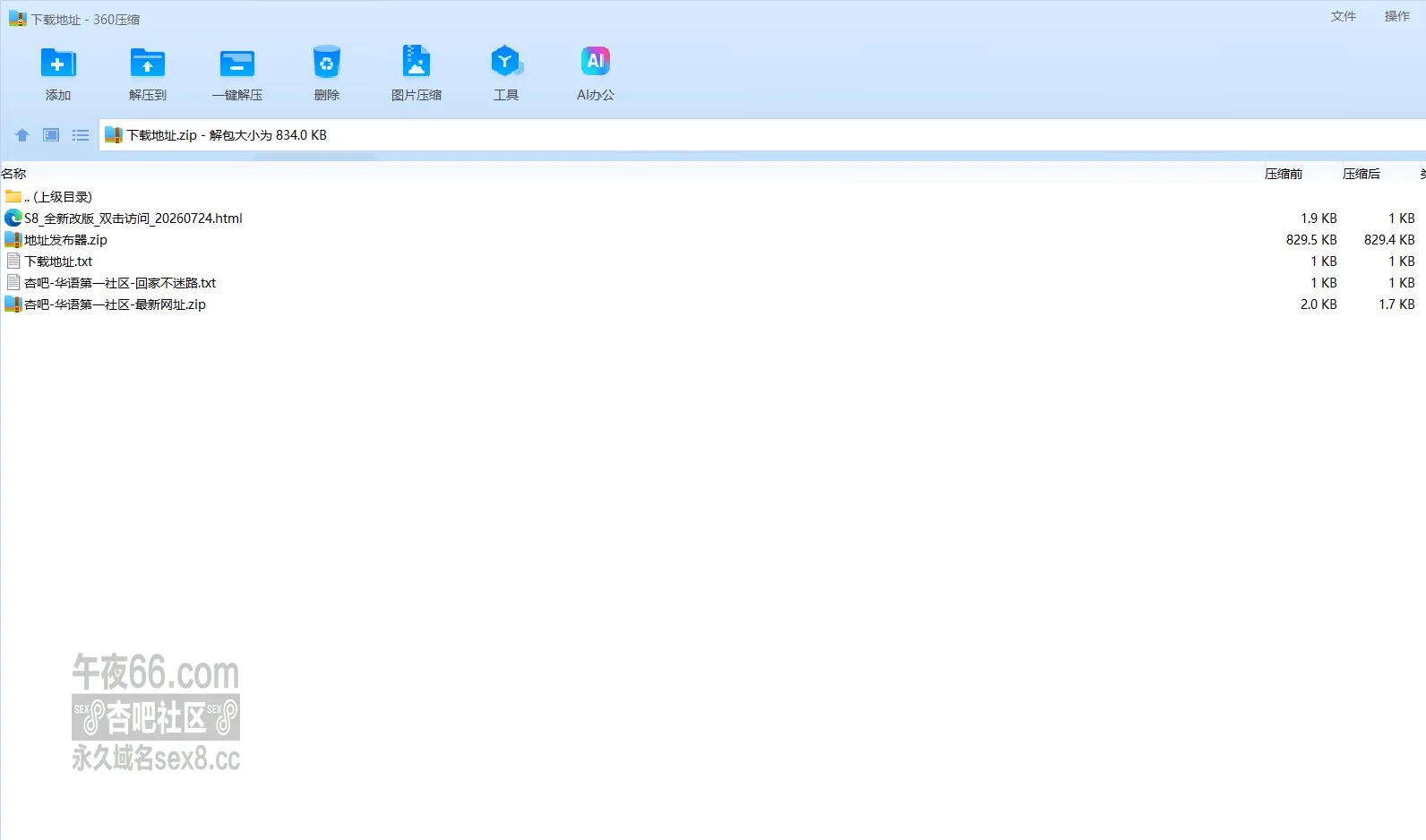1426x840 pixels.
Task: Sort by 压缩前 column header
Action: (x=1284, y=174)
